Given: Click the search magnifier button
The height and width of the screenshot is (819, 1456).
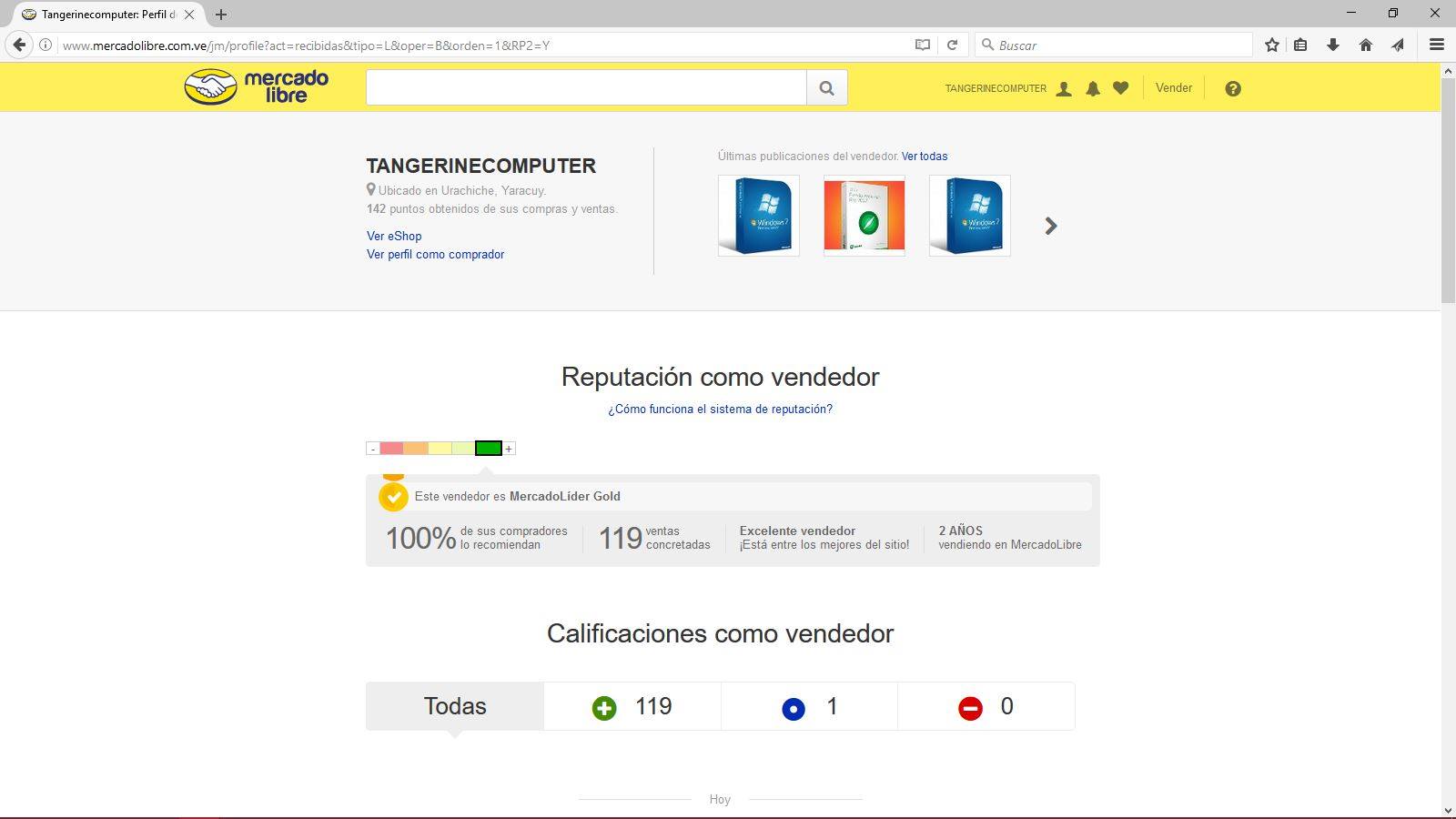Looking at the screenshot, I should coord(826,87).
